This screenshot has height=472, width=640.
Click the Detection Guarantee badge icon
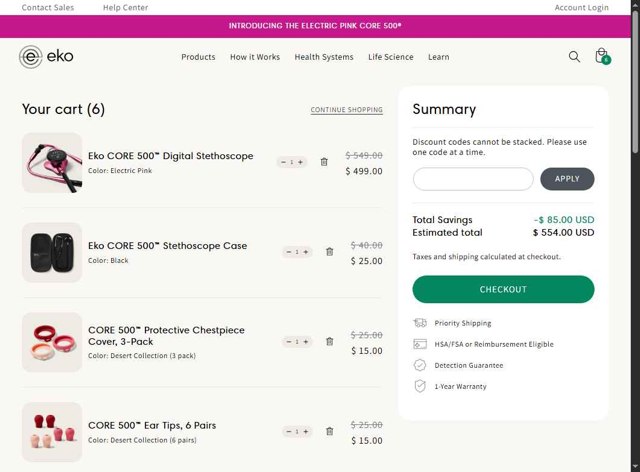pyautogui.click(x=420, y=365)
